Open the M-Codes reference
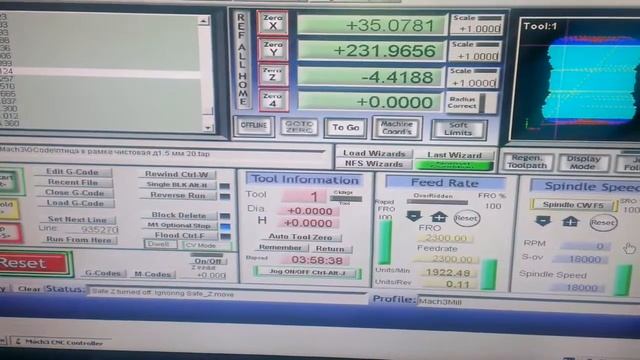The width and height of the screenshot is (640, 360). click(x=152, y=274)
